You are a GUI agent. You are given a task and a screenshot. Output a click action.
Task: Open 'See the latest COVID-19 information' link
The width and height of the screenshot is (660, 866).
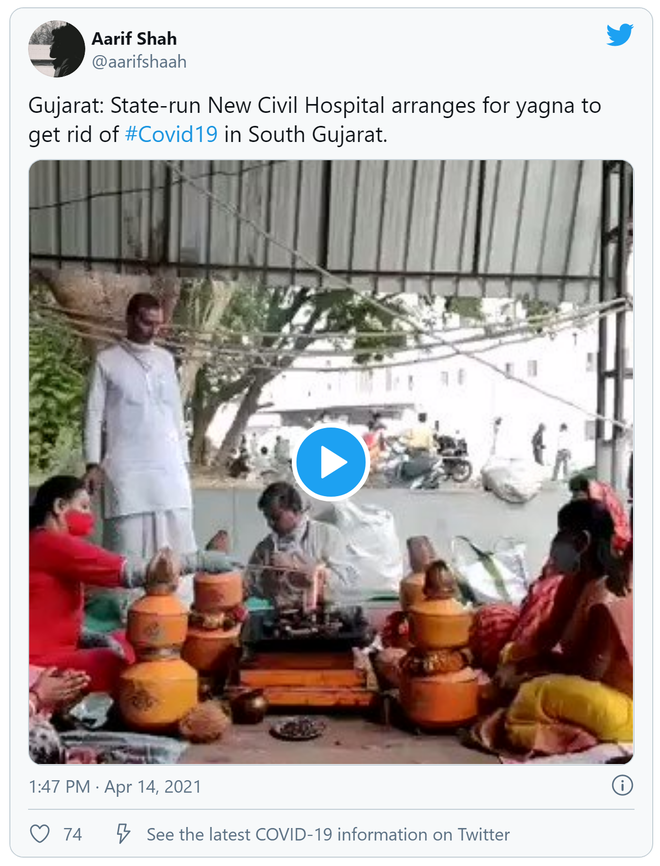328,833
